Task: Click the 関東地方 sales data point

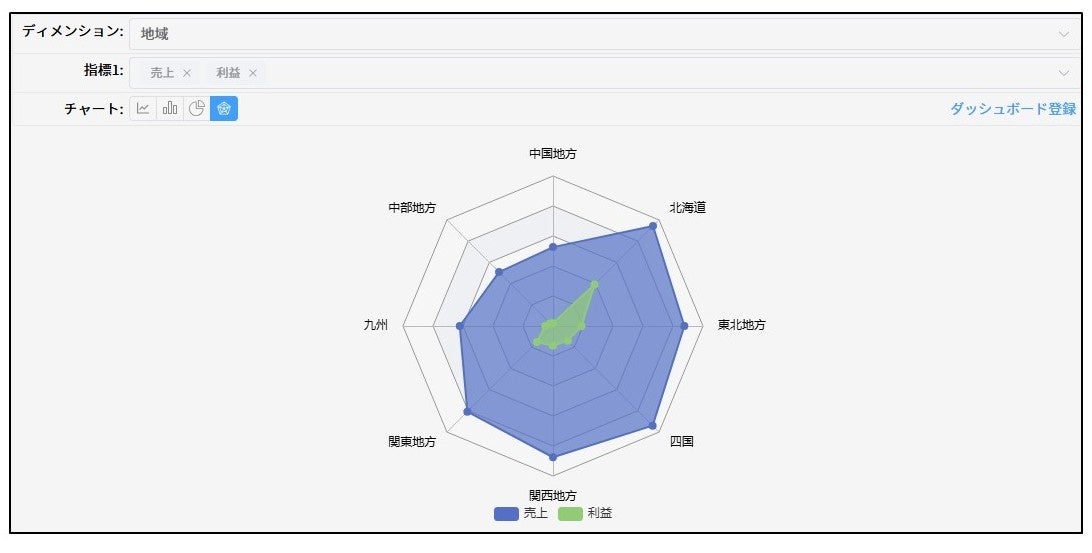Action: (x=467, y=412)
